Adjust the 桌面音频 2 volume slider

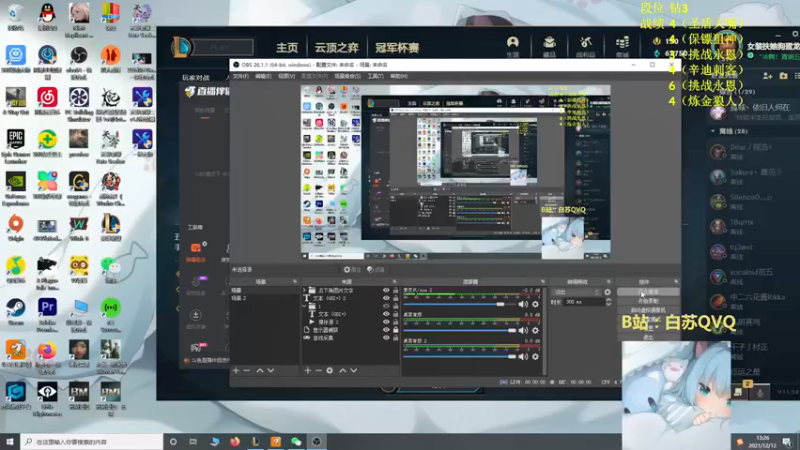point(460,357)
